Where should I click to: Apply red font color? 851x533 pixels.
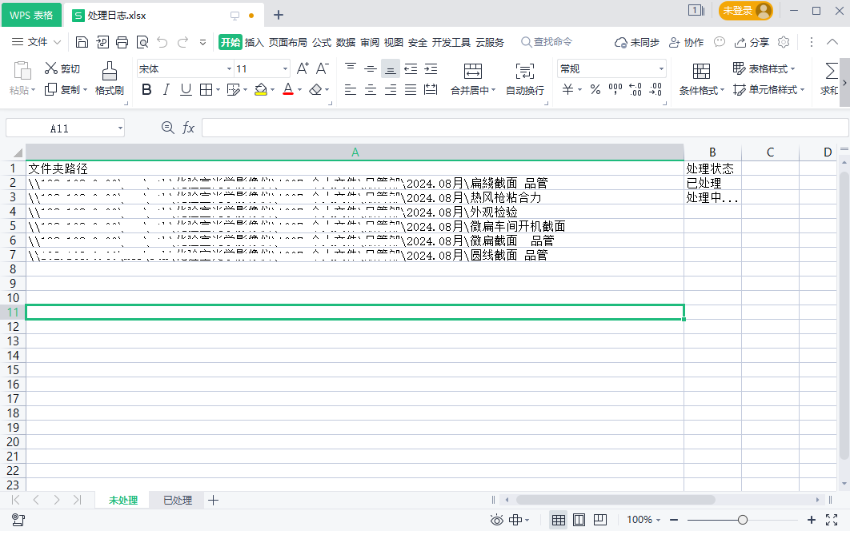tap(288, 90)
